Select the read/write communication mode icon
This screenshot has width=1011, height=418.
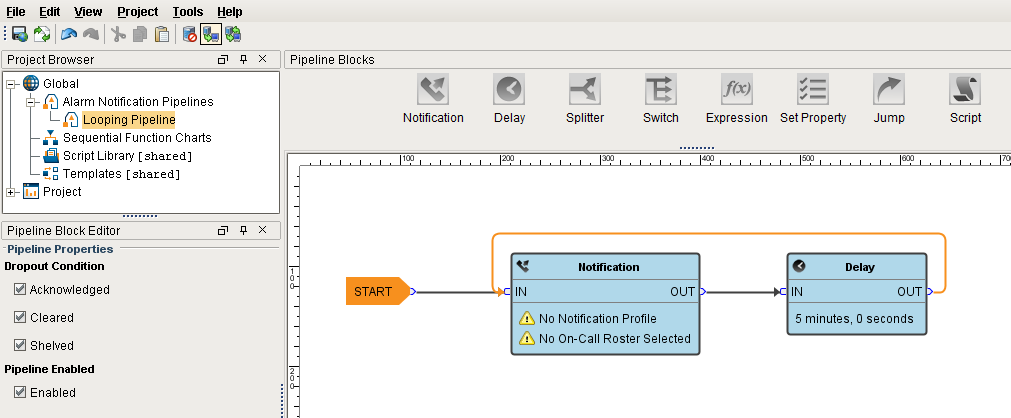pyautogui.click(x=233, y=34)
